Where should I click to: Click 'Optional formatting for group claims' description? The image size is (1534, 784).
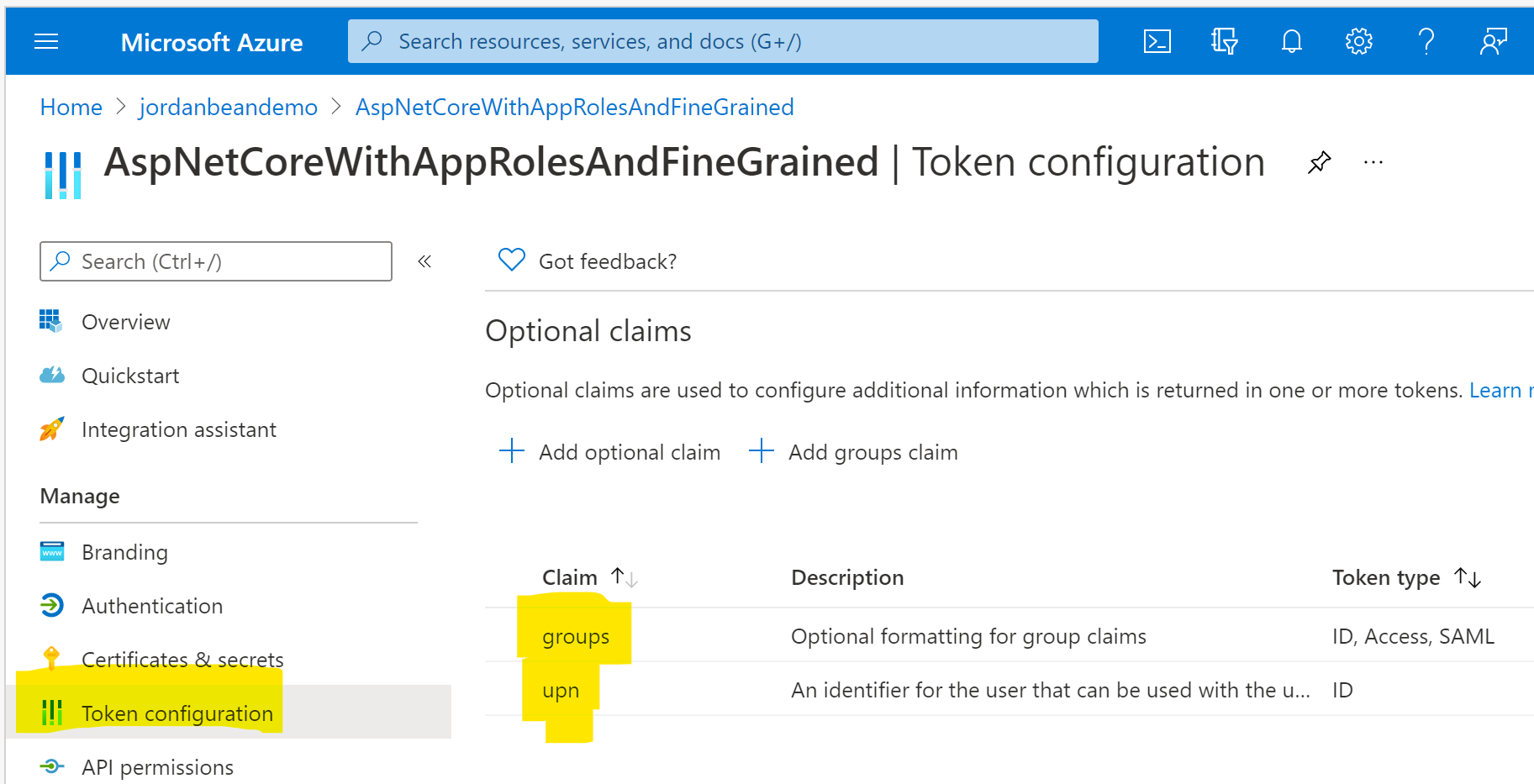(x=968, y=636)
